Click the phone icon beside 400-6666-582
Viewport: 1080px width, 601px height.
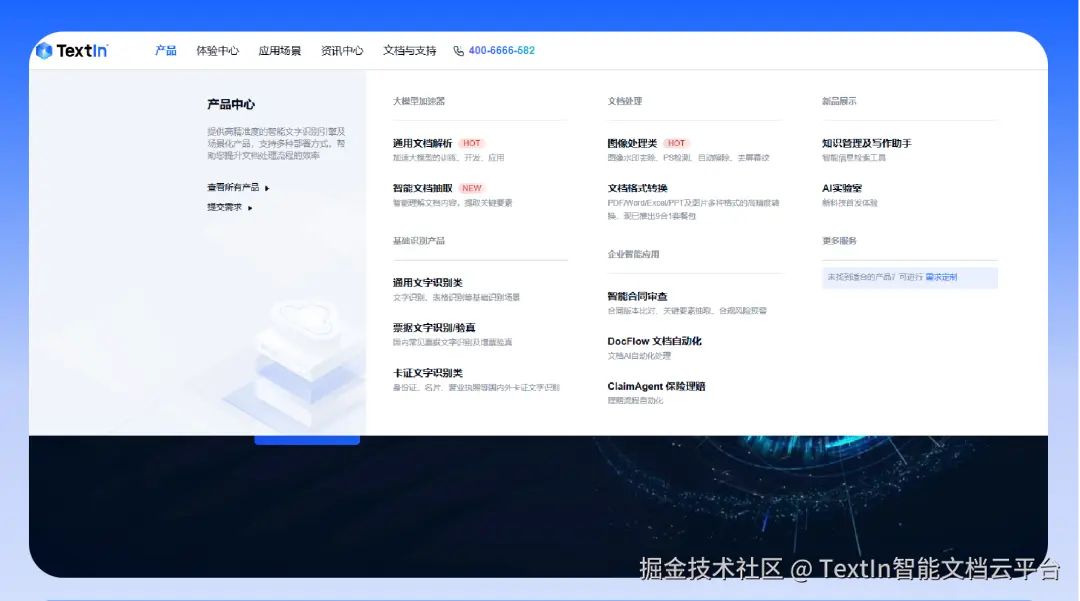point(458,51)
